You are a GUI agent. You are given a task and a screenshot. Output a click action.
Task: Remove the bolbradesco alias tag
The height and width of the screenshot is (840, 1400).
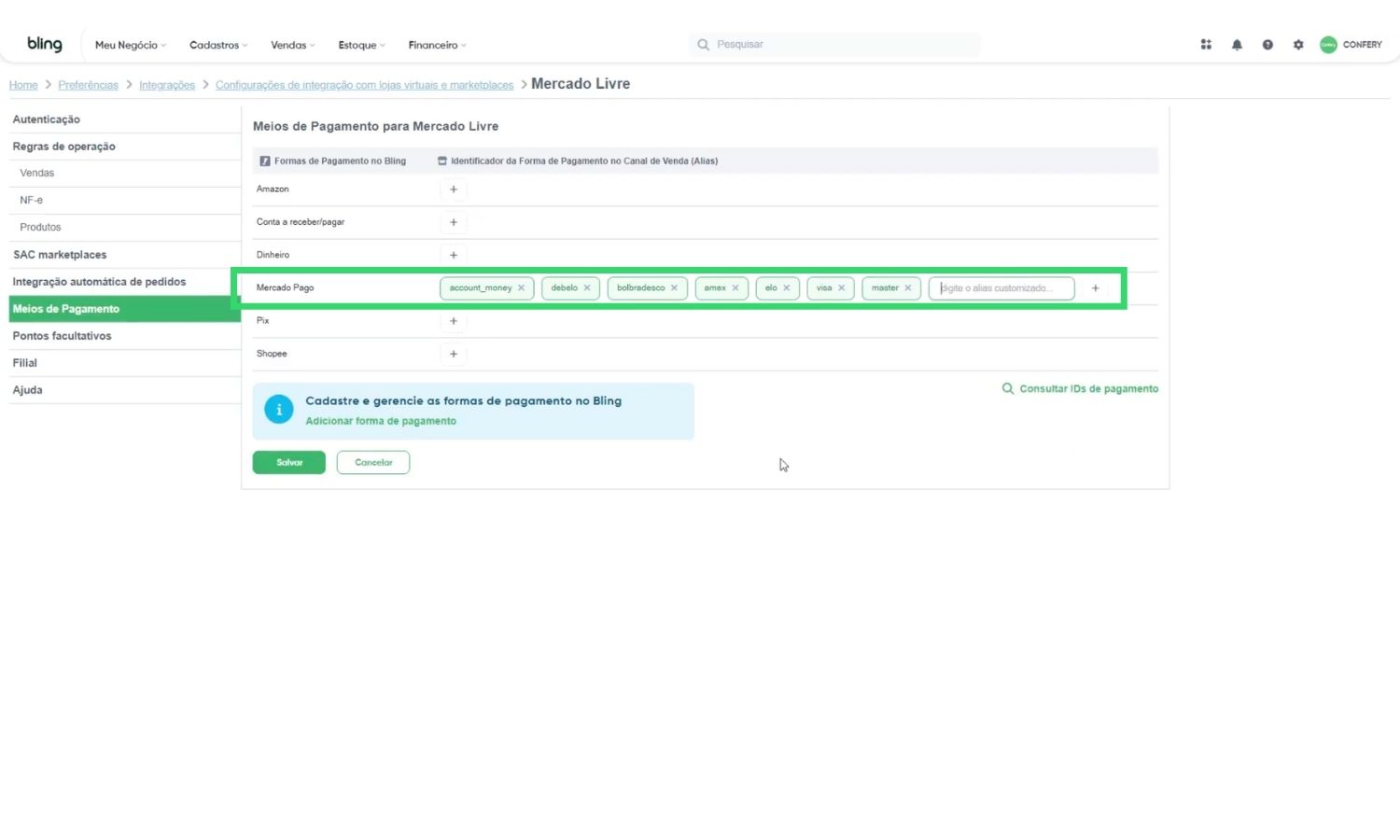point(674,288)
